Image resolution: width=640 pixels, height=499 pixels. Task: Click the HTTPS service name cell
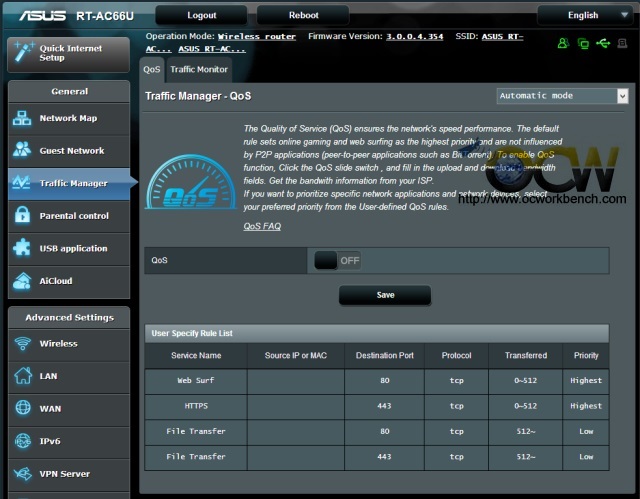click(x=196, y=406)
